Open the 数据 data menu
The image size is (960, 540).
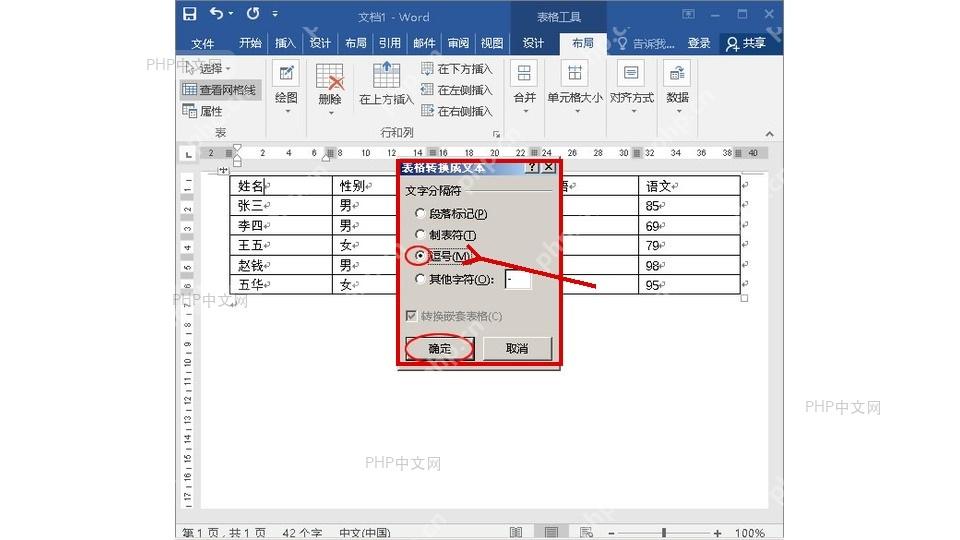point(678,89)
